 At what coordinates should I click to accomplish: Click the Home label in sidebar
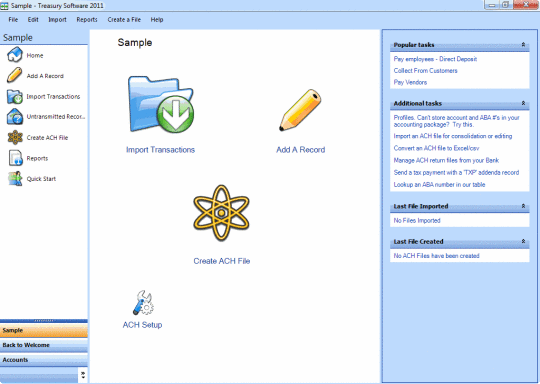35,55
